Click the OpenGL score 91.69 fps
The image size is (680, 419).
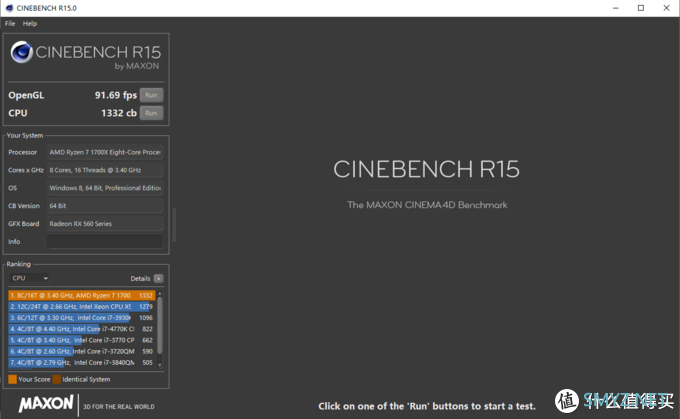pyautogui.click(x=116, y=95)
